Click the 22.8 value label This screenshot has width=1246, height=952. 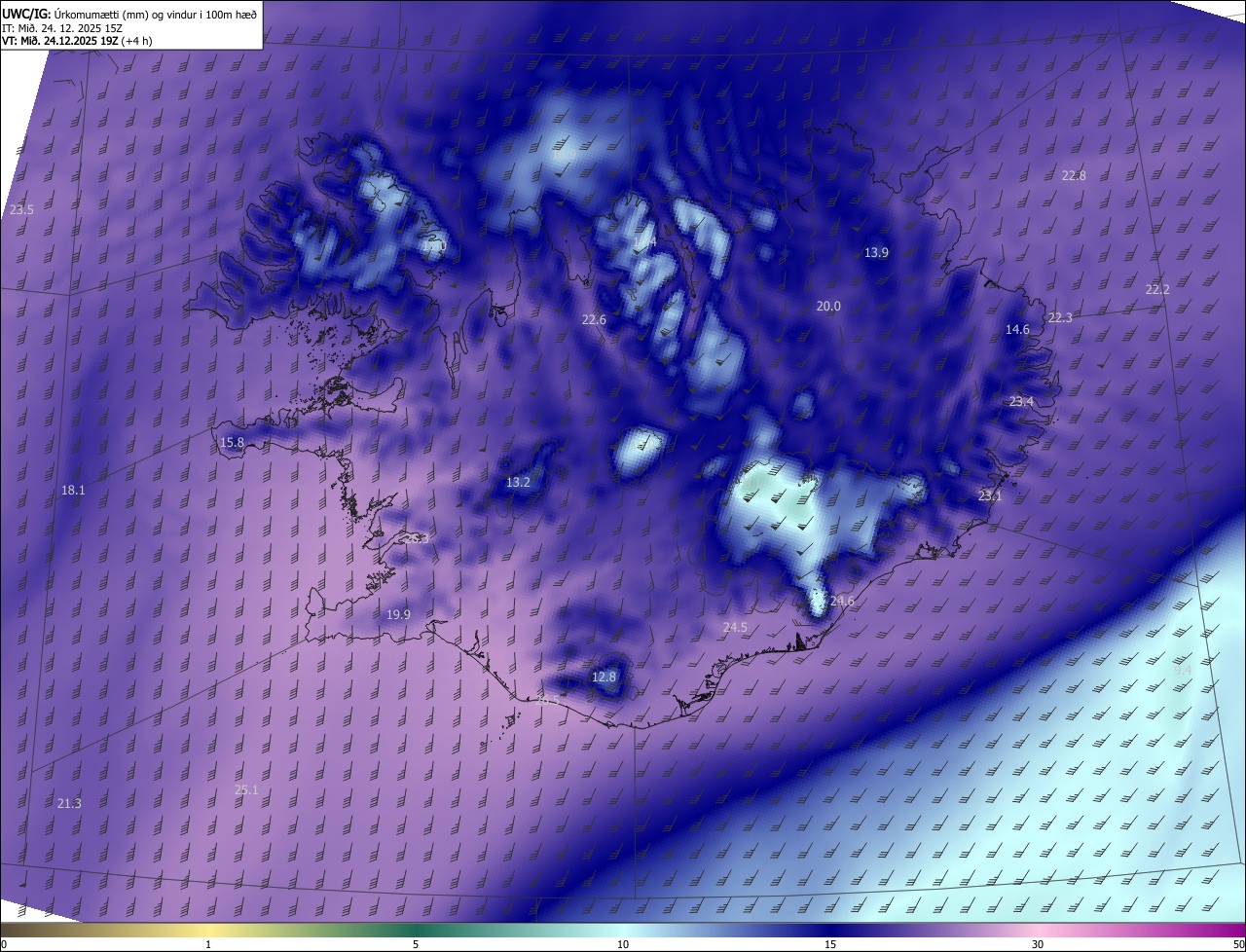coord(1074,176)
